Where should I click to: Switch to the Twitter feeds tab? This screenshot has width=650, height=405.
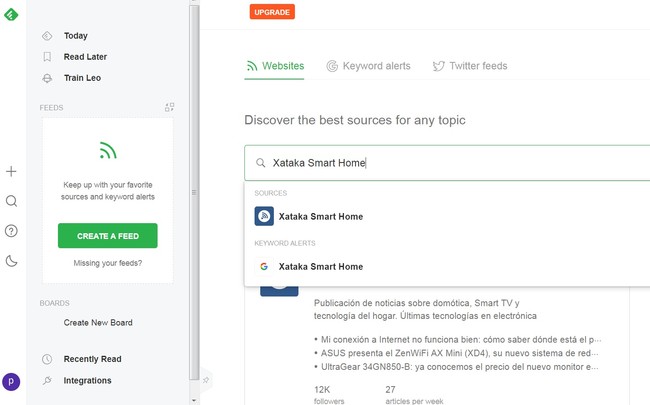(x=470, y=66)
